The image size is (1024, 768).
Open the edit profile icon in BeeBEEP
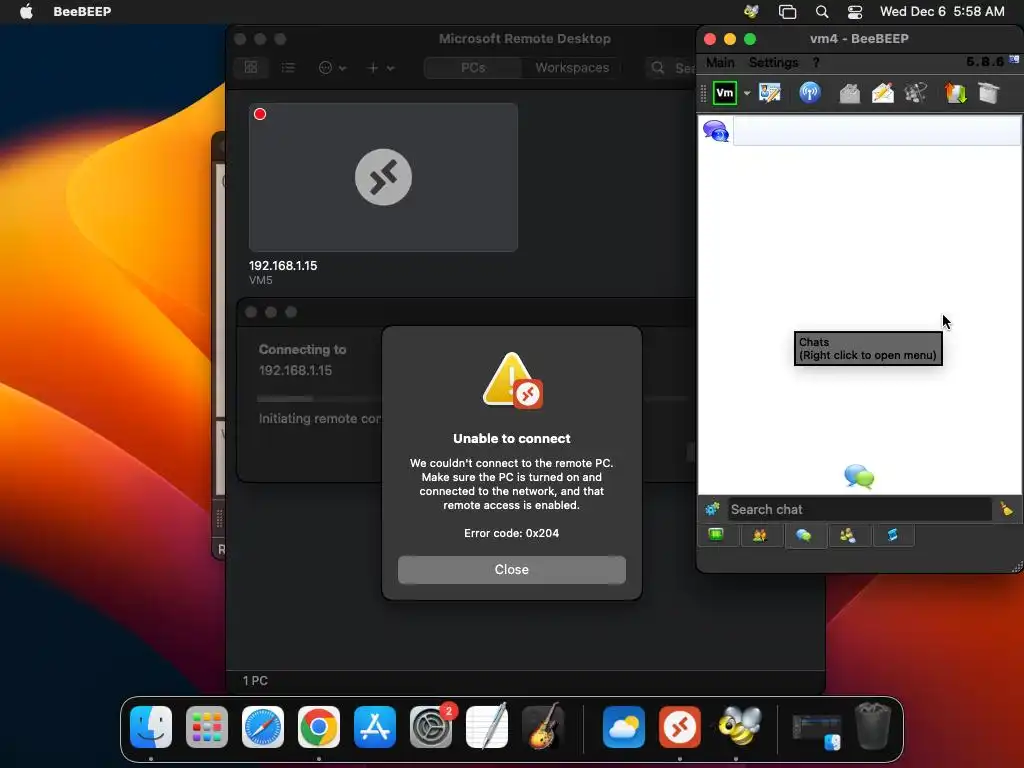click(x=769, y=93)
